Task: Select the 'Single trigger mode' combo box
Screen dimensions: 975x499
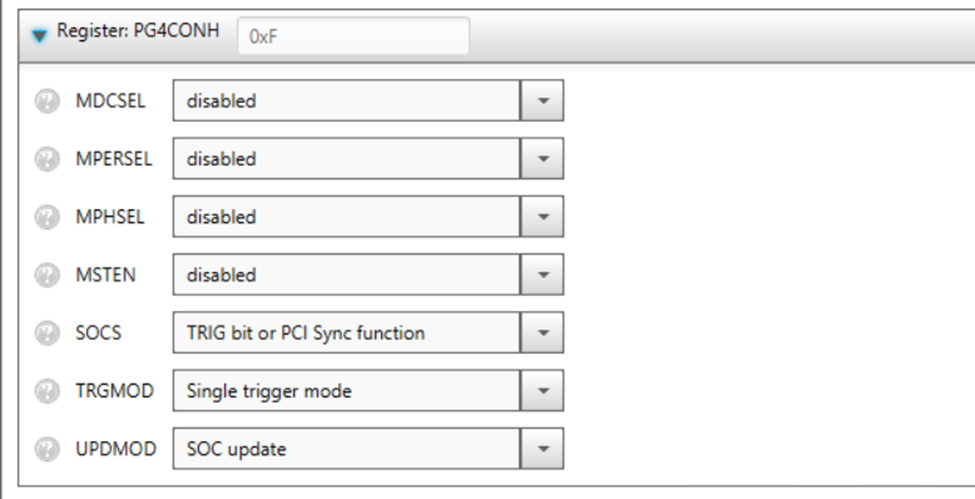Action: tap(346, 391)
